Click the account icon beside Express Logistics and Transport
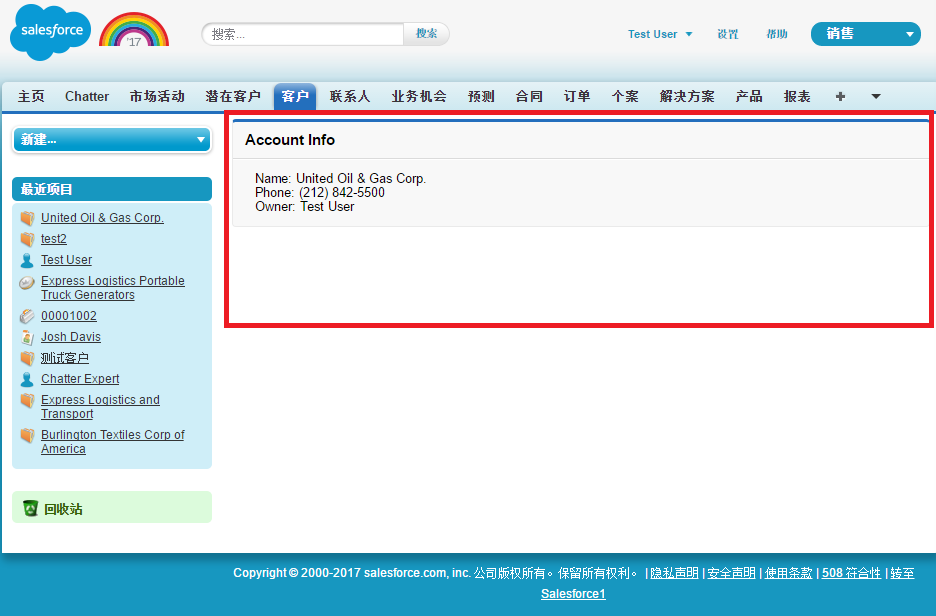The width and height of the screenshot is (936, 616). [x=27, y=400]
